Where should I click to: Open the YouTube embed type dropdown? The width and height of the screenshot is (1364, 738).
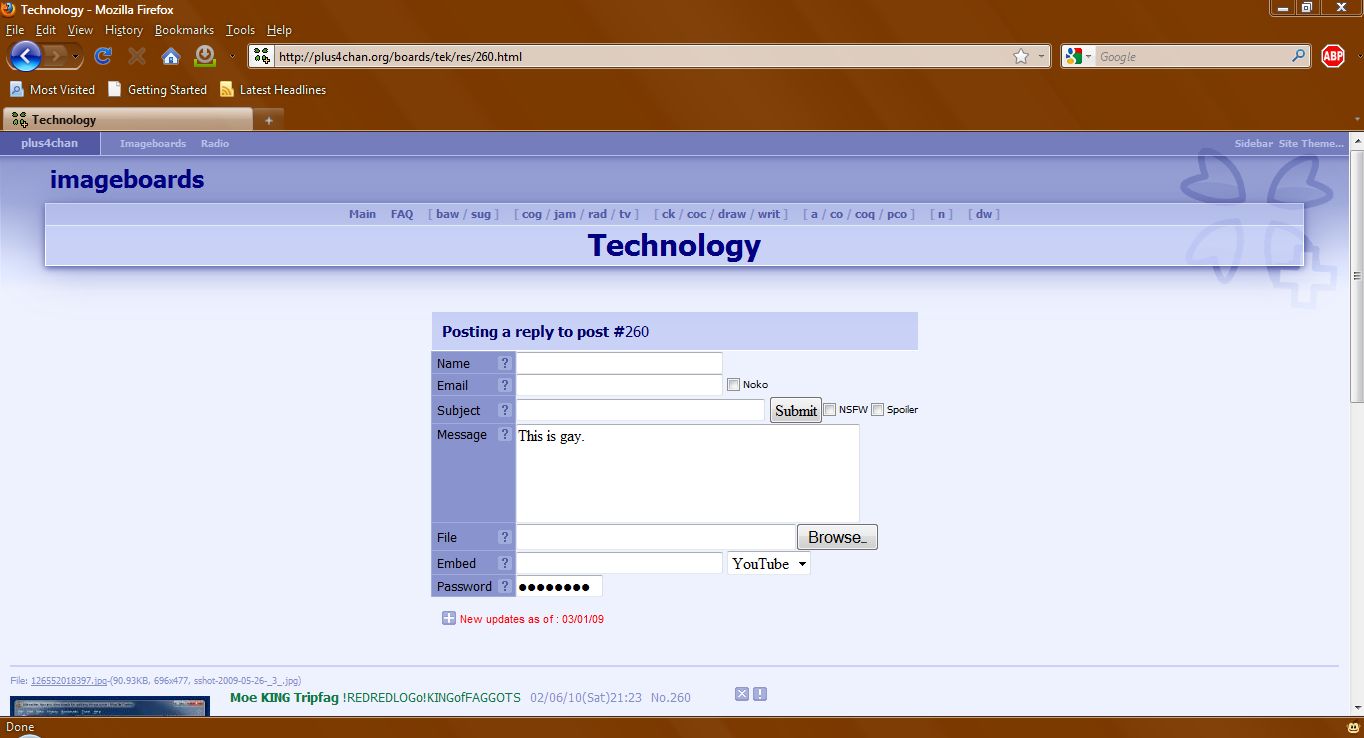(768, 564)
